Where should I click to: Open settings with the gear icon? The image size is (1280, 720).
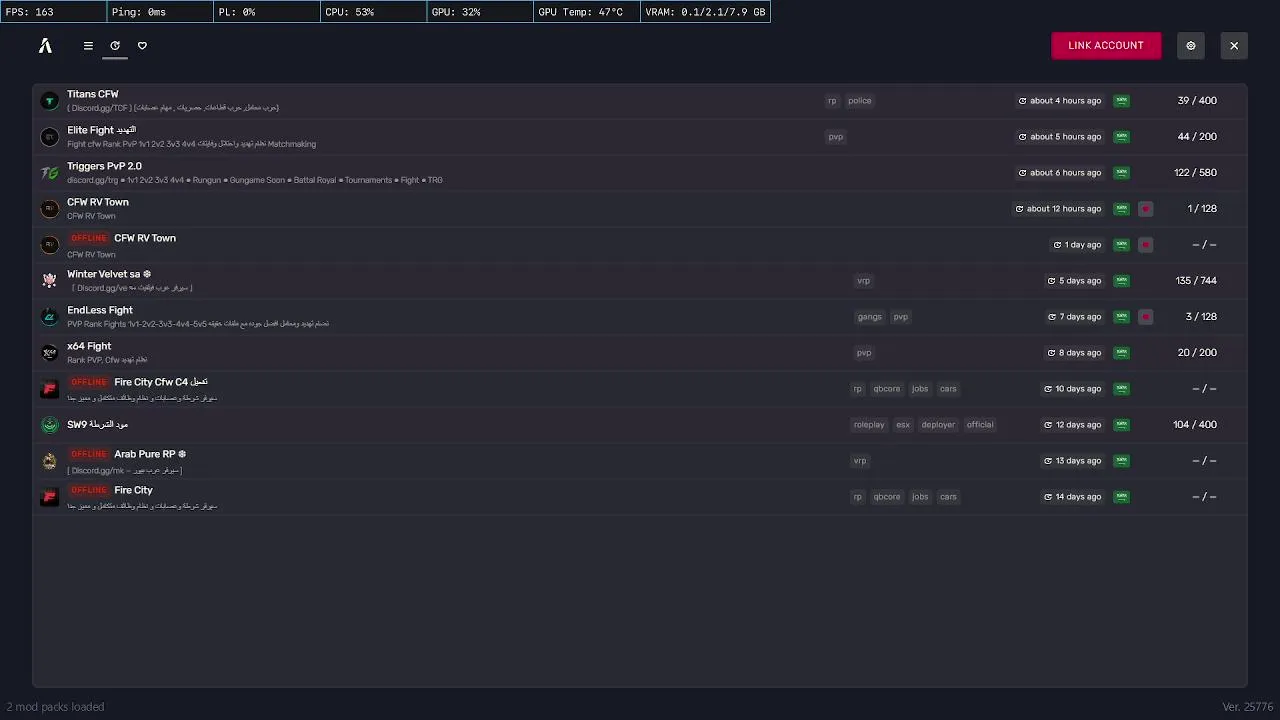[1190, 46]
